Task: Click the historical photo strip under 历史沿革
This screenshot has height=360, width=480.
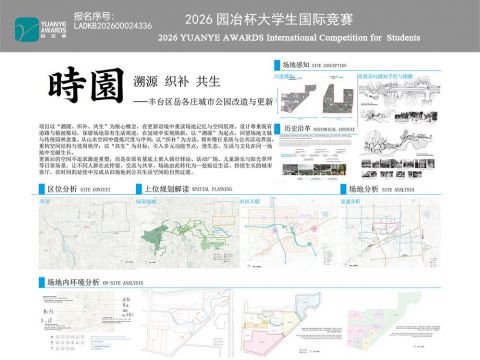Action: tap(314, 169)
